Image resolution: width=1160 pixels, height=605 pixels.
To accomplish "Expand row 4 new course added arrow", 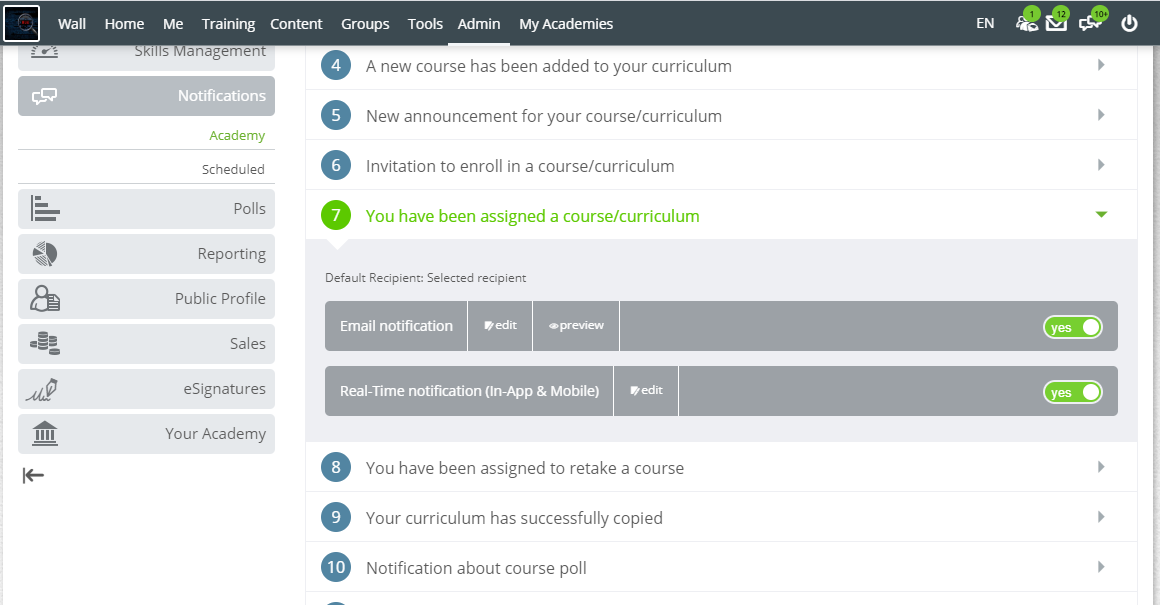I will coord(1101,65).
